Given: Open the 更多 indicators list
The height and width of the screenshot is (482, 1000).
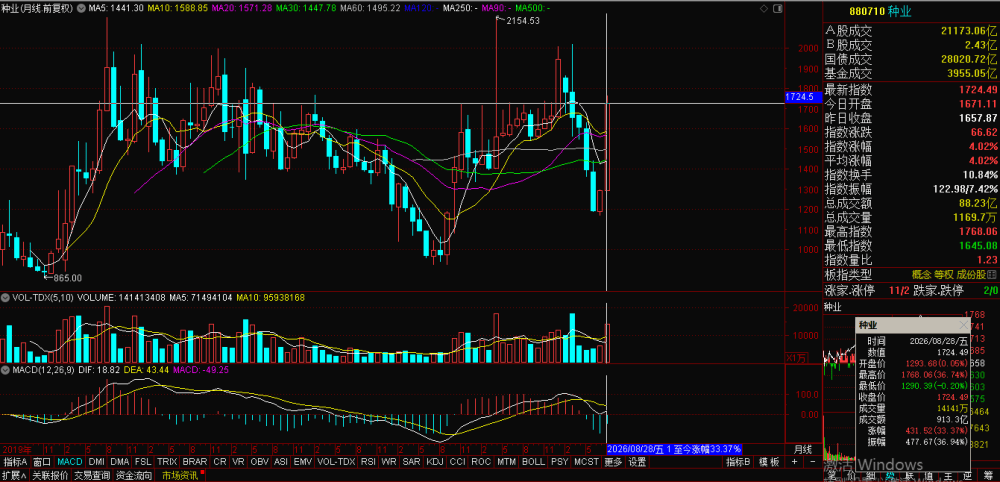Looking at the screenshot, I should click(613, 462).
